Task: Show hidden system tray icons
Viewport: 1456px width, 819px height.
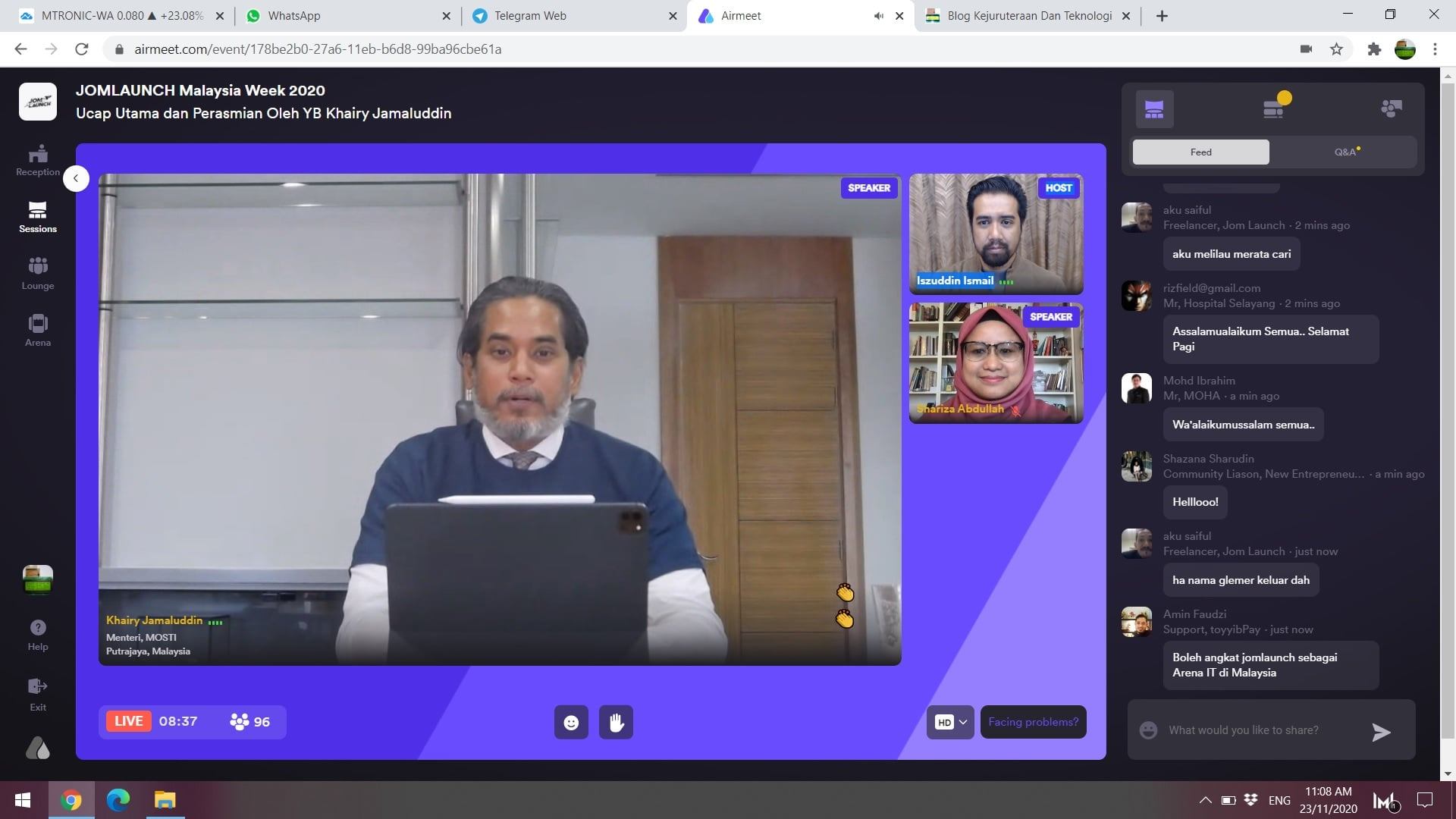Action: click(1204, 800)
